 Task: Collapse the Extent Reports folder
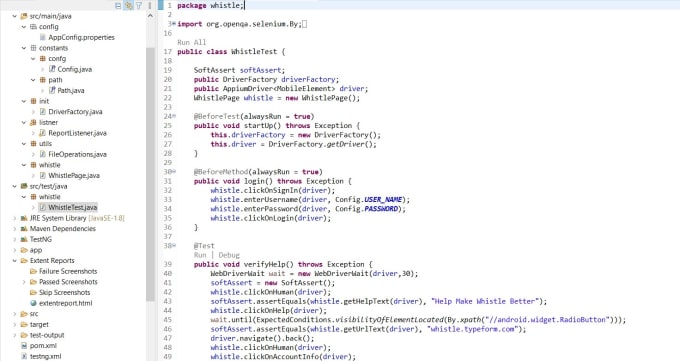point(15,260)
